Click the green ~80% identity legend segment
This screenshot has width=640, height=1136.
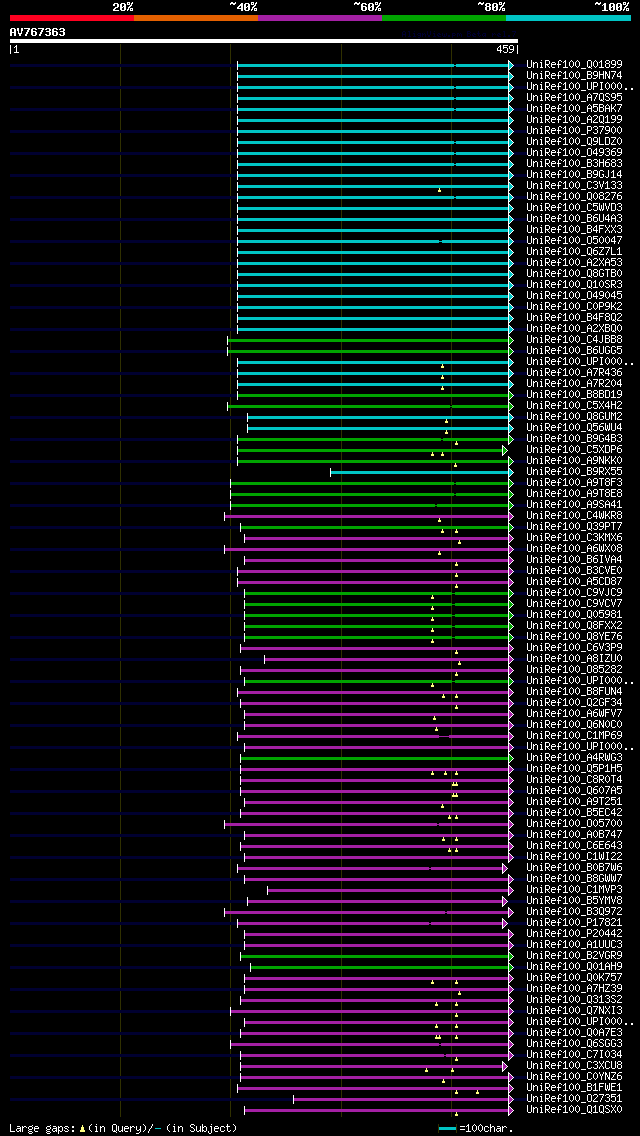[x=444, y=17]
